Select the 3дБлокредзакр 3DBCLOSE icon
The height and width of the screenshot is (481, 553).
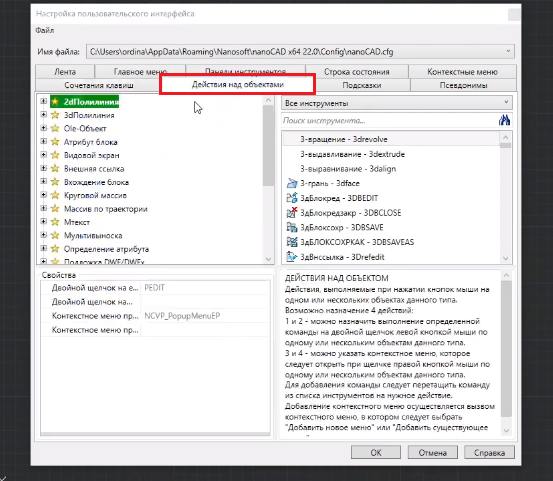(x=292, y=213)
